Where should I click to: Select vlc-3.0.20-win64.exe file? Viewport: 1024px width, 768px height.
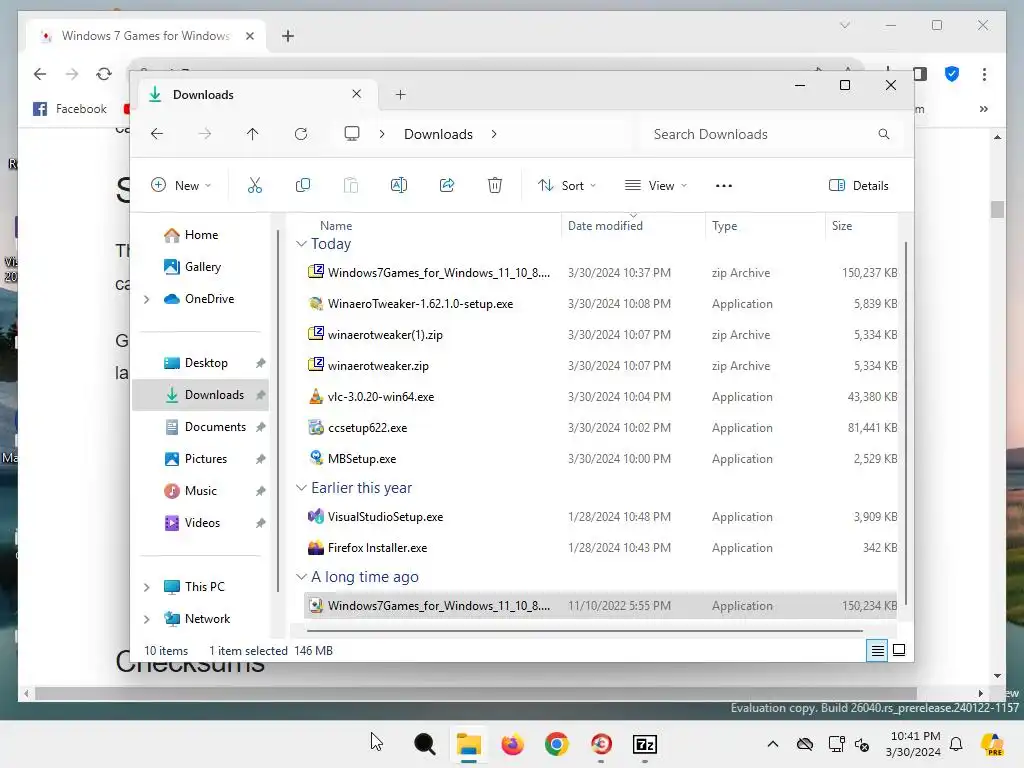600,397
